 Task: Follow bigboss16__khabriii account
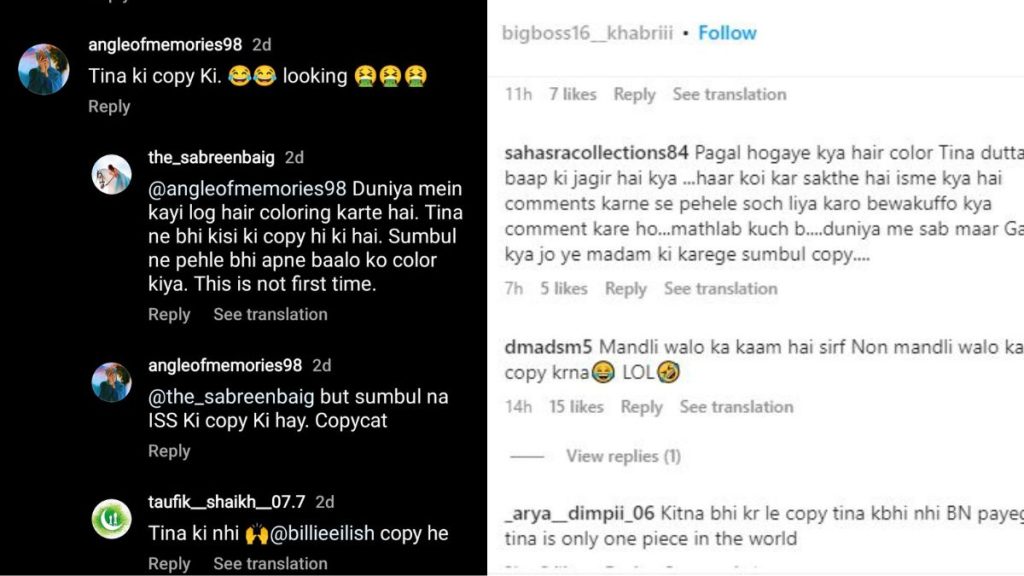(727, 33)
